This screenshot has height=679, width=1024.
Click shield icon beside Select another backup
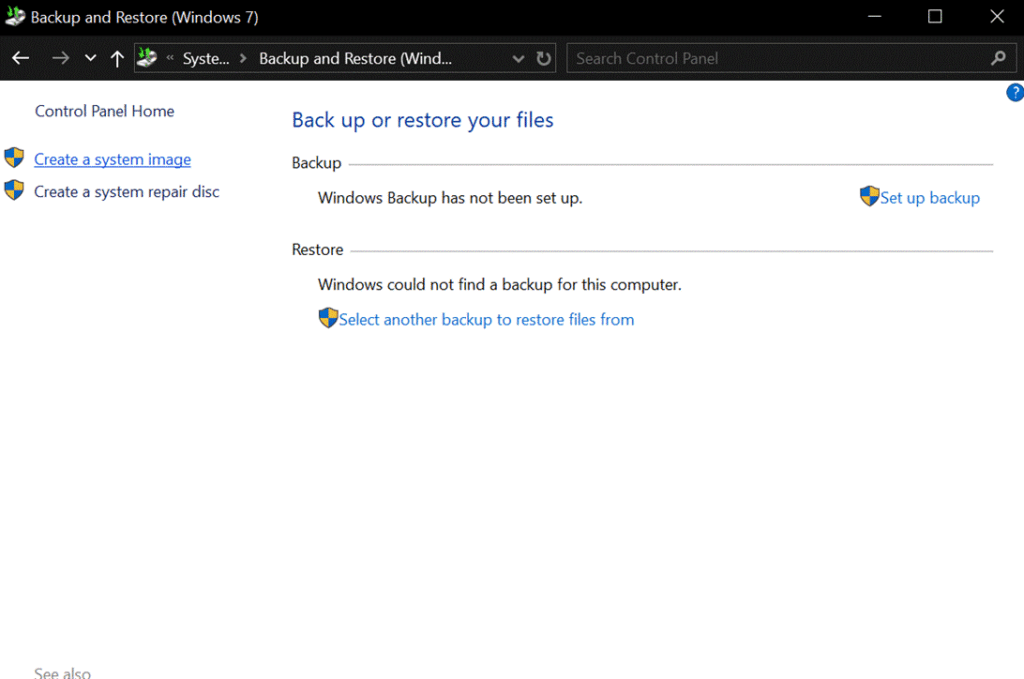pos(328,318)
